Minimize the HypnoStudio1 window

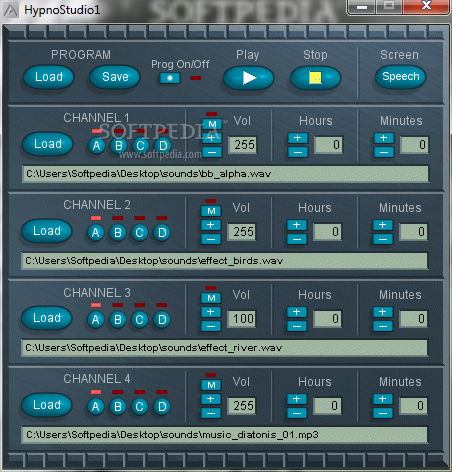pyautogui.click(x=362, y=7)
